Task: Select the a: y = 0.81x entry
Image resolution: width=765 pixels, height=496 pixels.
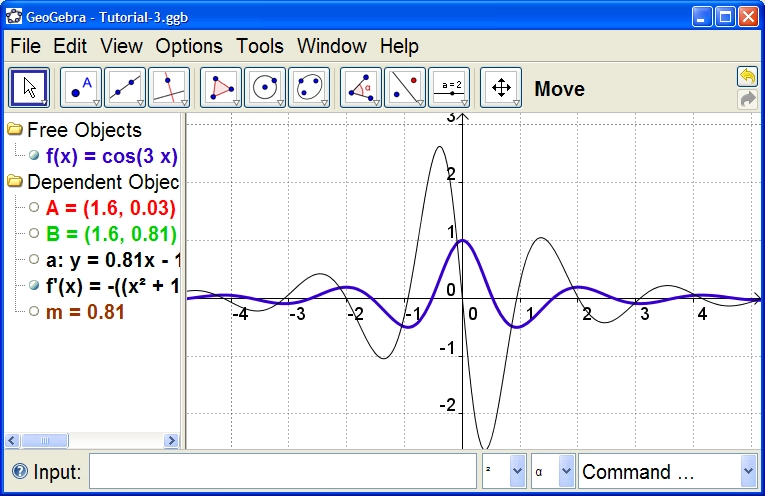Action: (x=113, y=260)
